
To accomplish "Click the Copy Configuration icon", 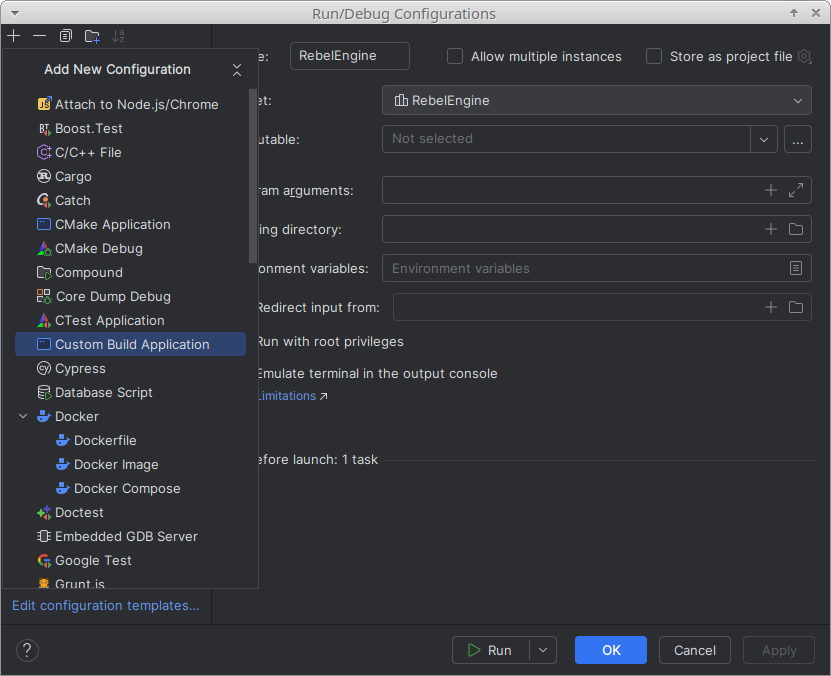I will (66, 36).
